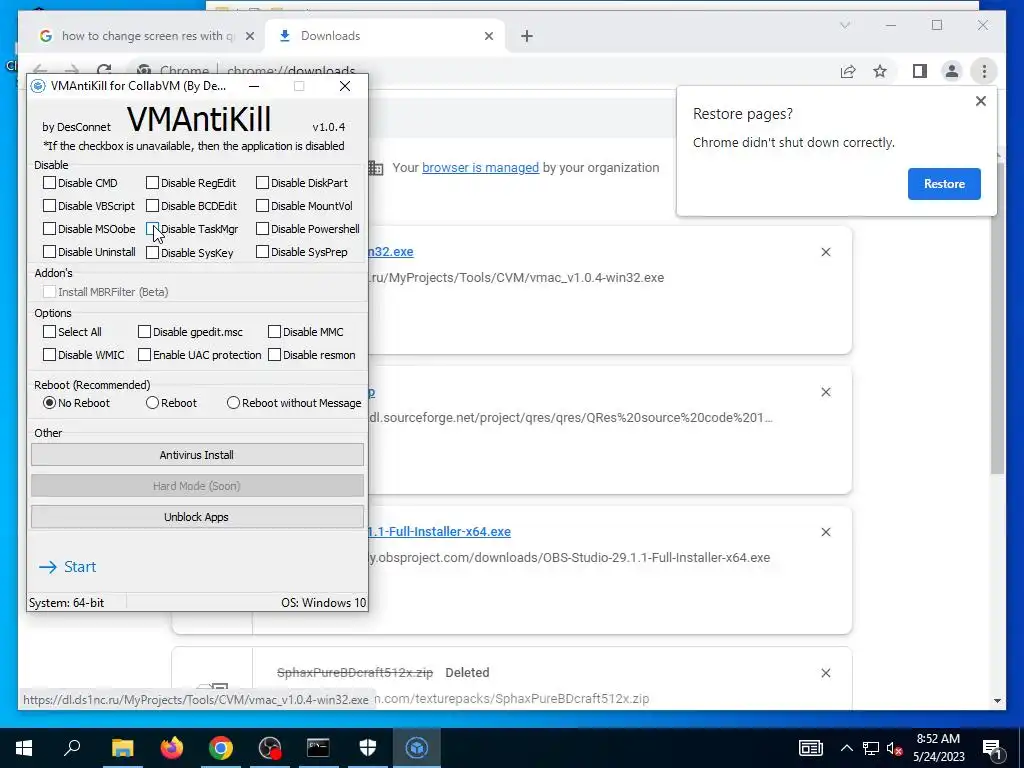This screenshot has width=1024, height=768.
Task: Open the news widget taskbar icon
Action: pyautogui.click(x=810, y=748)
